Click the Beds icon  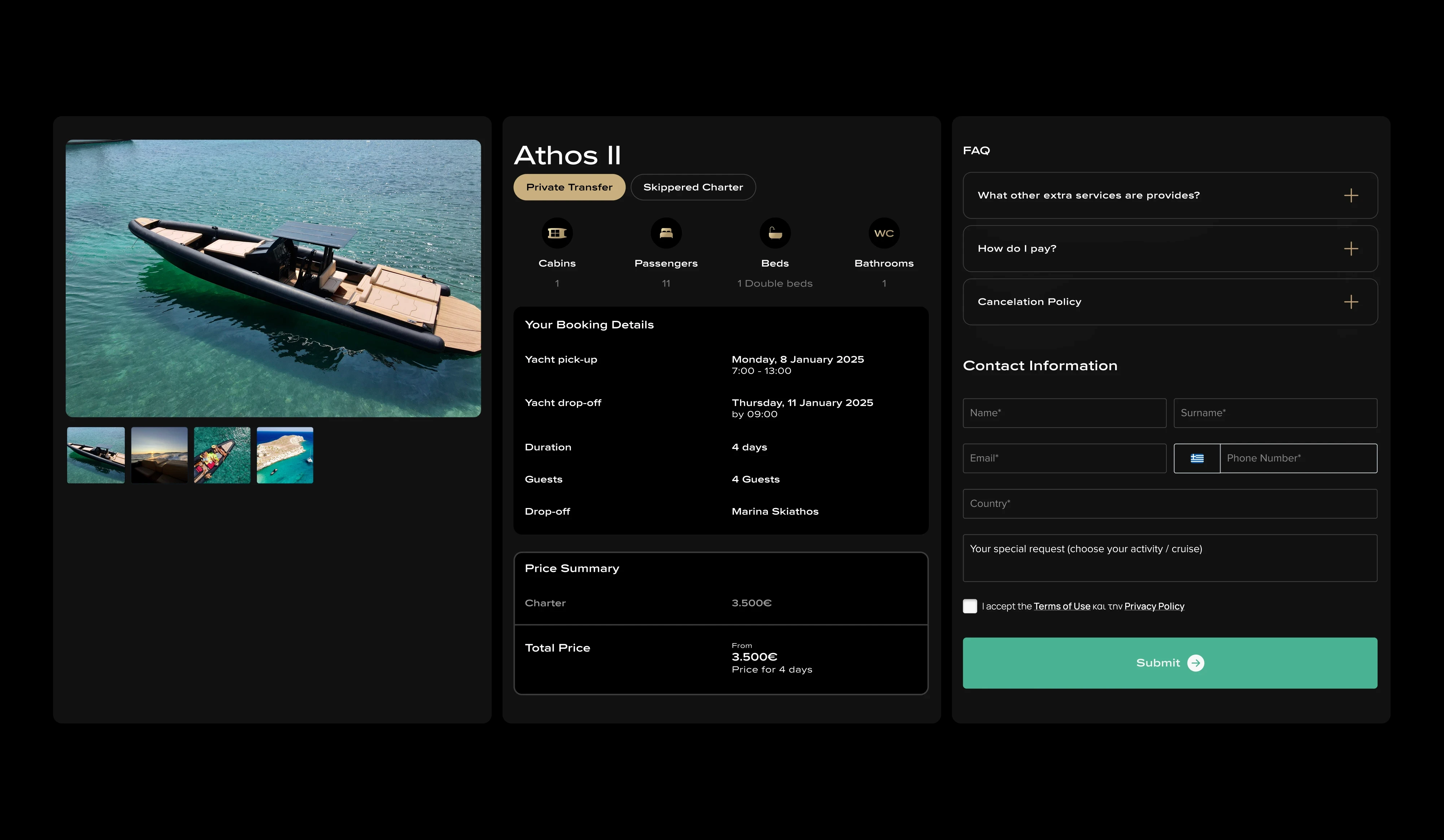pyautogui.click(x=775, y=233)
